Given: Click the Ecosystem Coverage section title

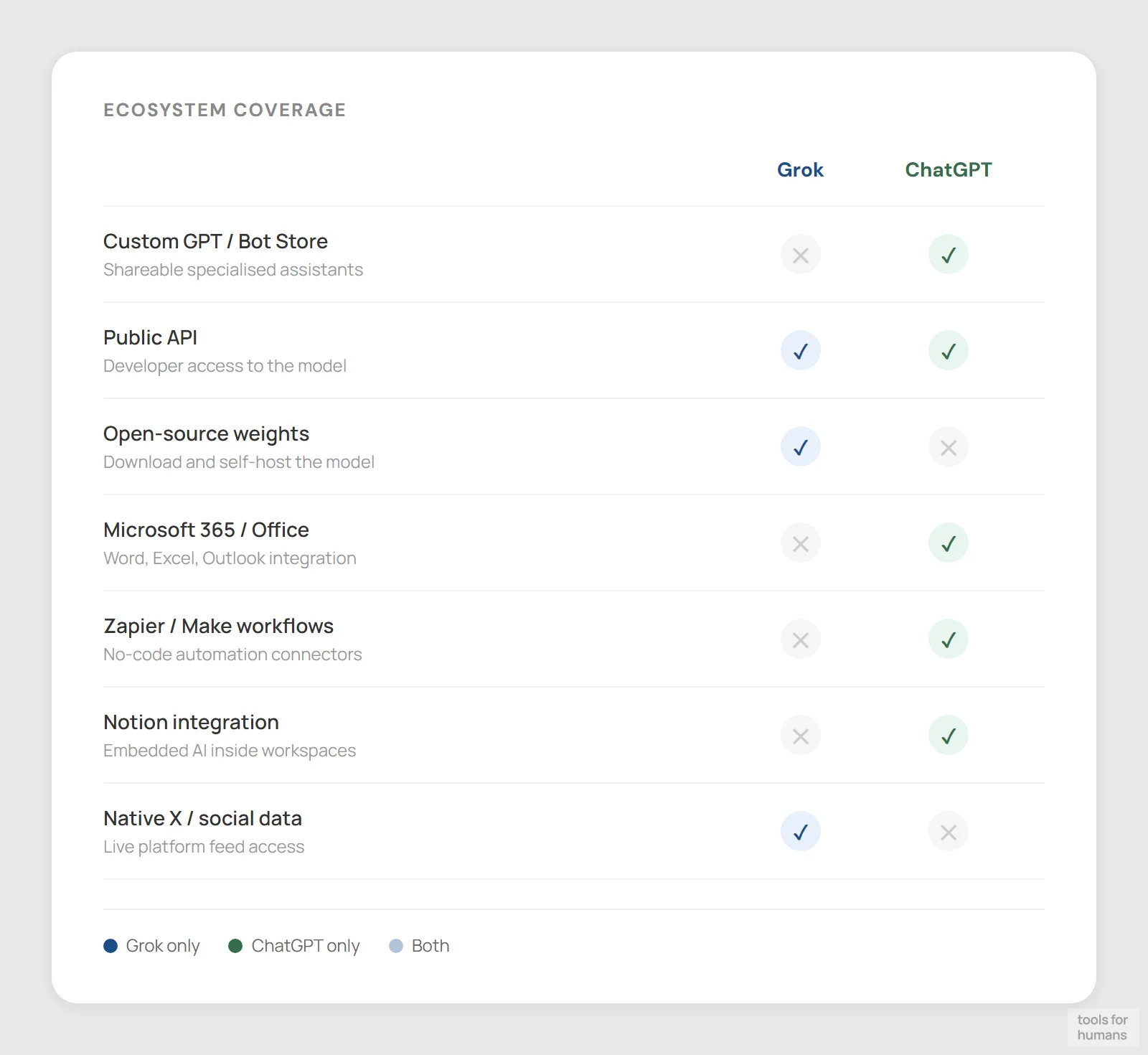Looking at the screenshot, I should (225, 110).
